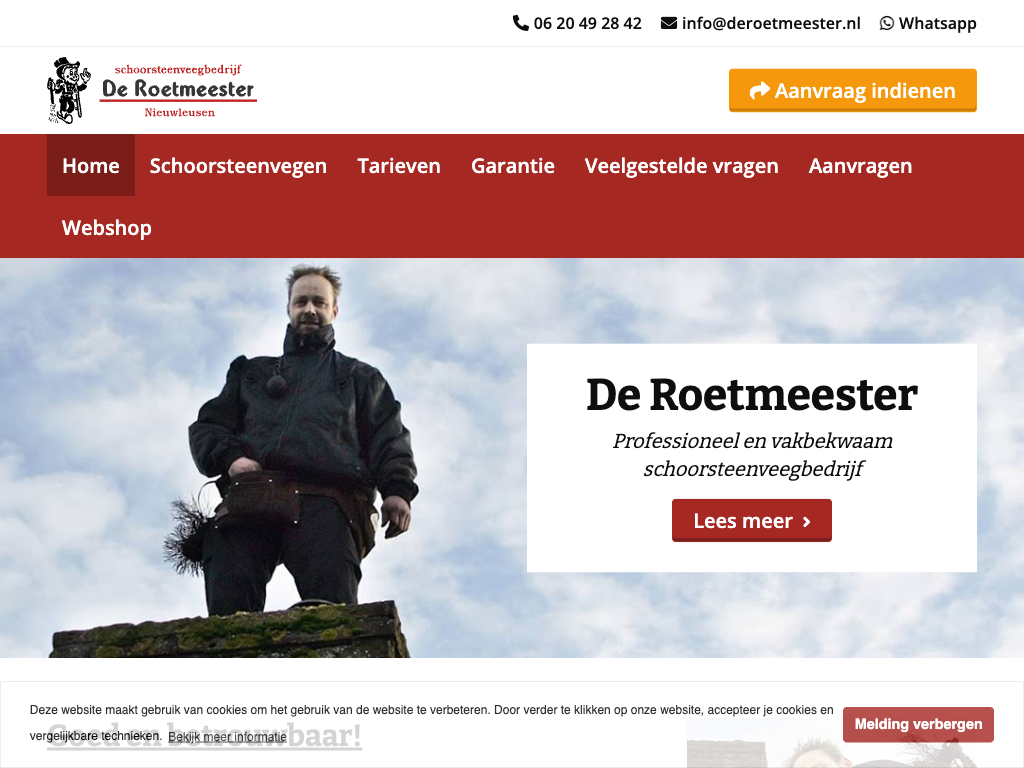The width and height of the screenshot is (1024, 768).
Task: Click the chimney sweep logo mascot
Action: point(68,90)
